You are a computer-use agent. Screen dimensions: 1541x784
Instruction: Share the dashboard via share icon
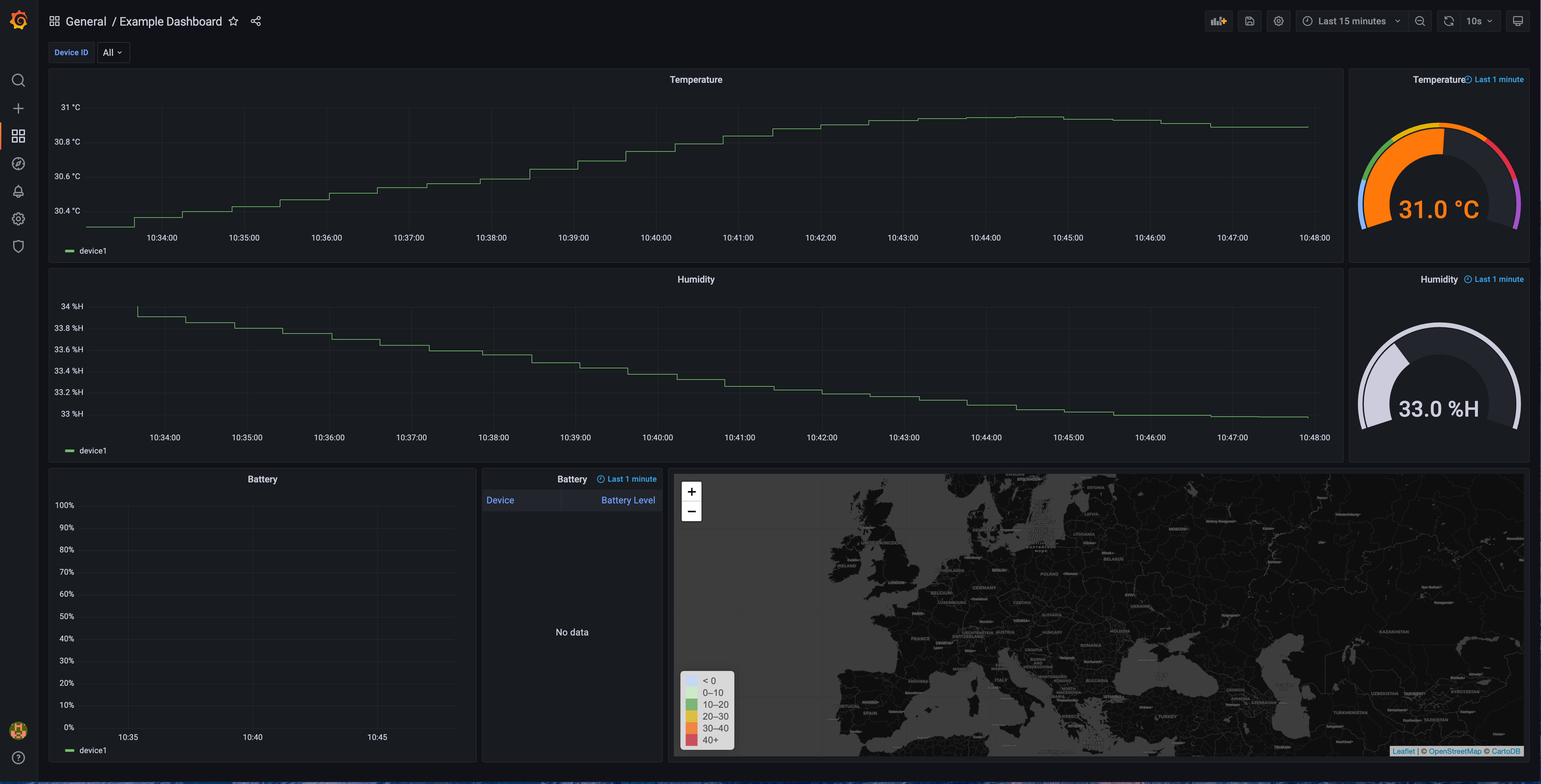[256, 22]
